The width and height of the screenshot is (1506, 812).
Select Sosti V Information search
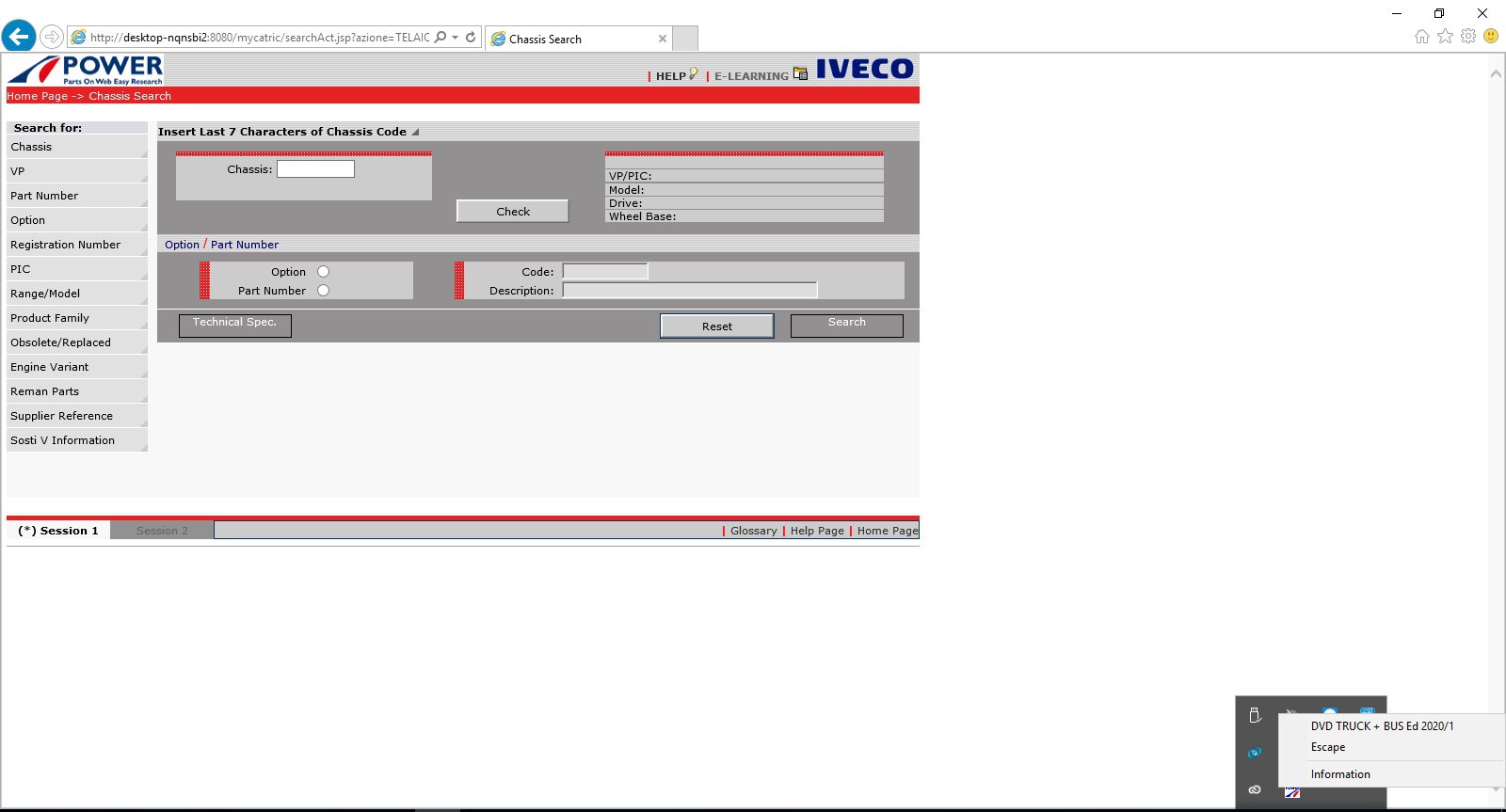[77, 440]
